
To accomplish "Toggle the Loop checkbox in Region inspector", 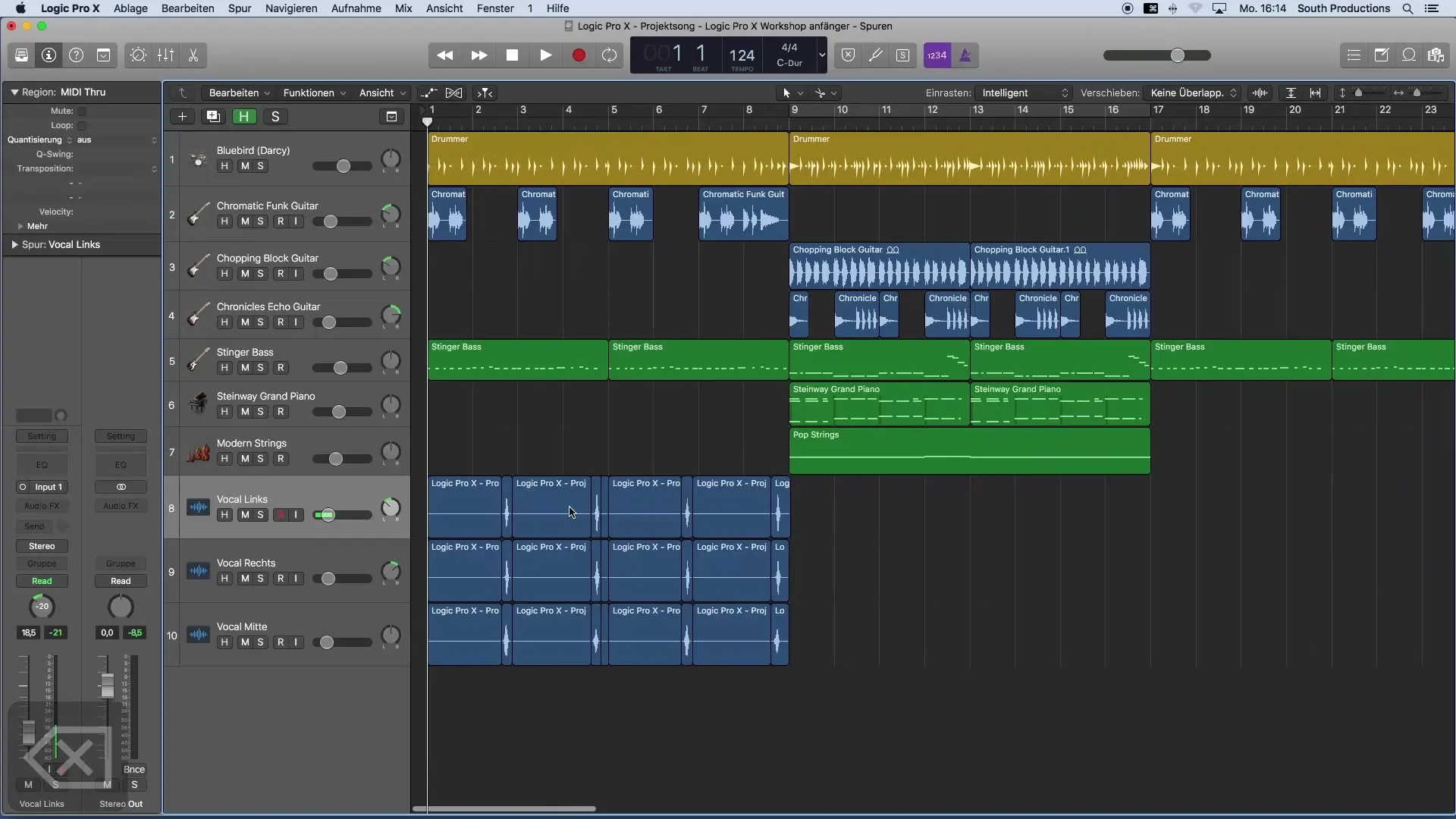I will click(82, 126).
